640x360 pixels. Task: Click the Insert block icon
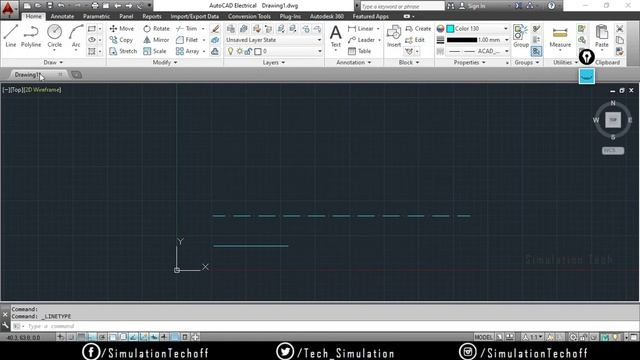click(394, 36)
